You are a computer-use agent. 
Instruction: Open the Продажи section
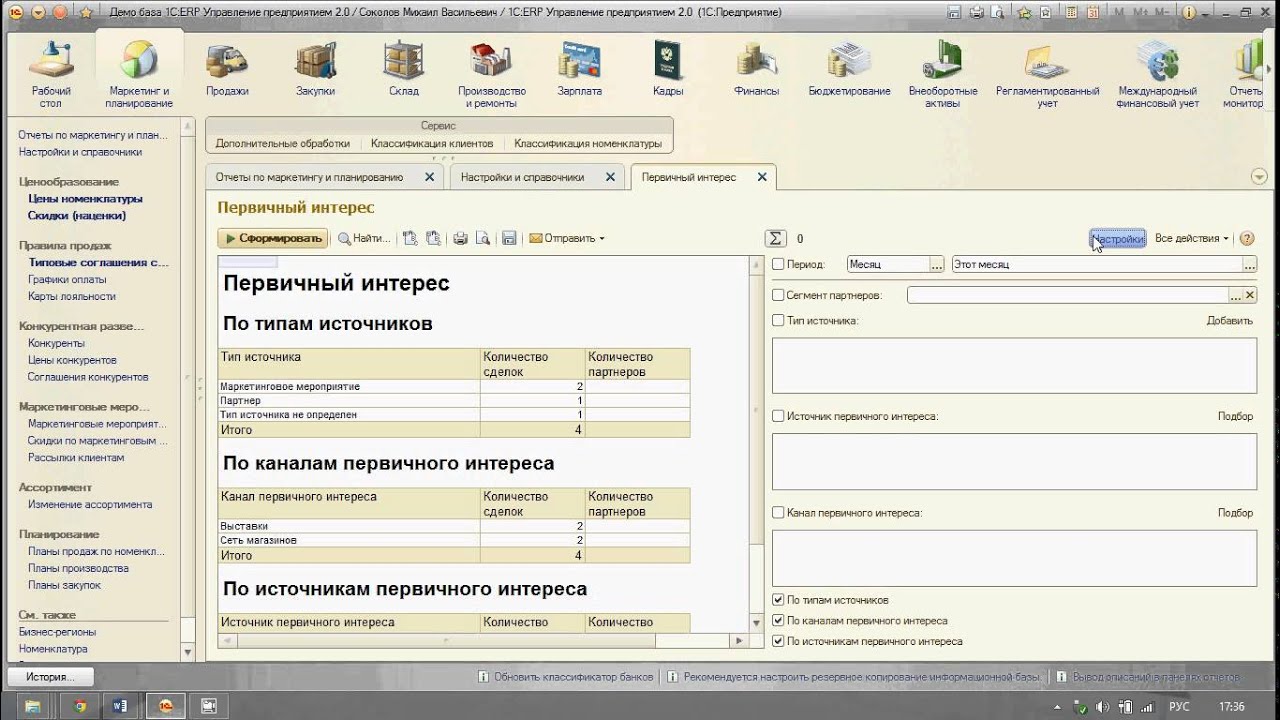[x=227, y=70]
